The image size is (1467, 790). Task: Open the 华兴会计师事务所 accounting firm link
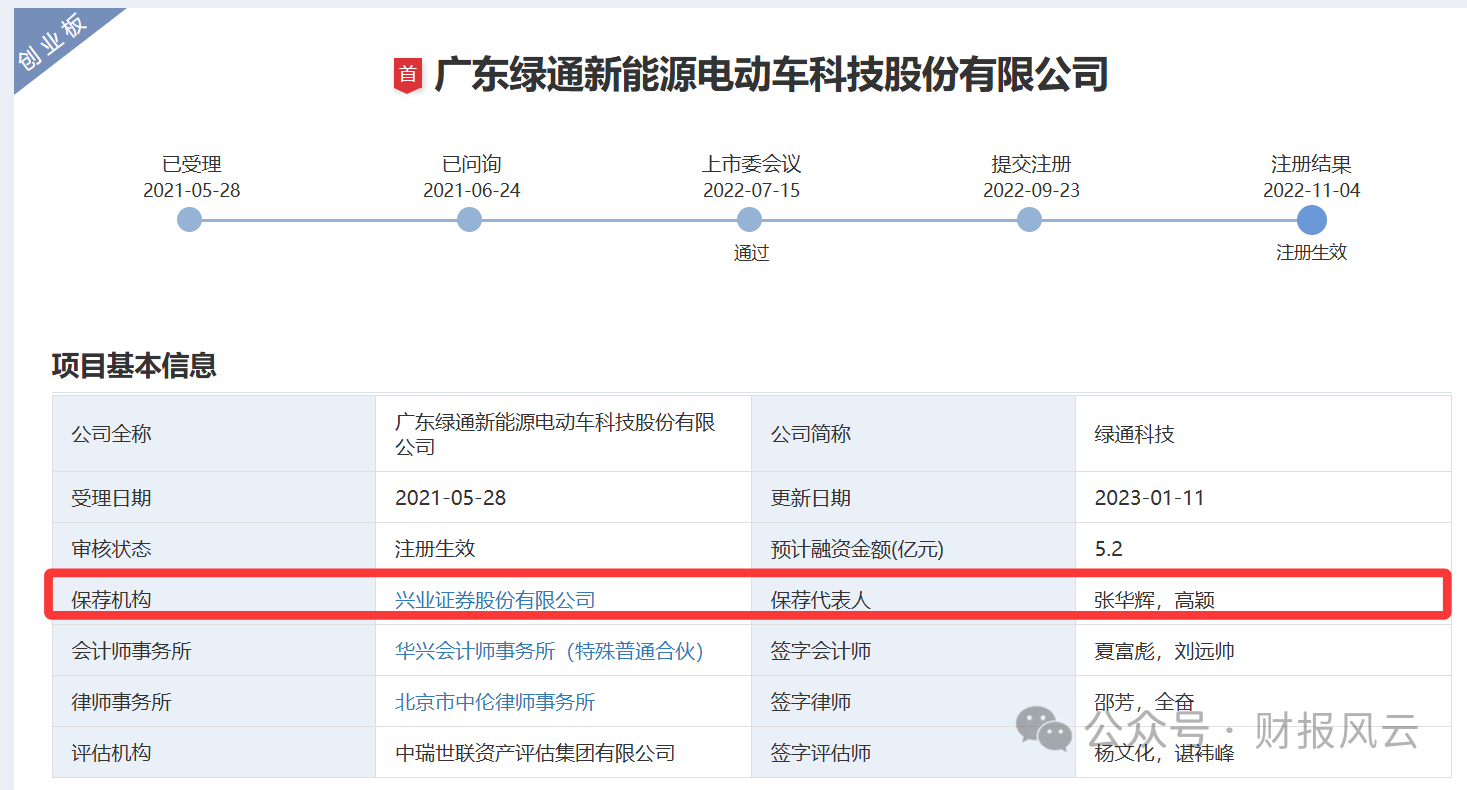[548, 650]
